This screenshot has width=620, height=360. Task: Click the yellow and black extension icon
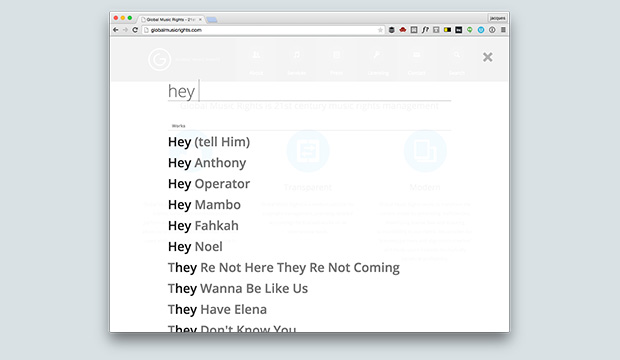pos(447,30)
